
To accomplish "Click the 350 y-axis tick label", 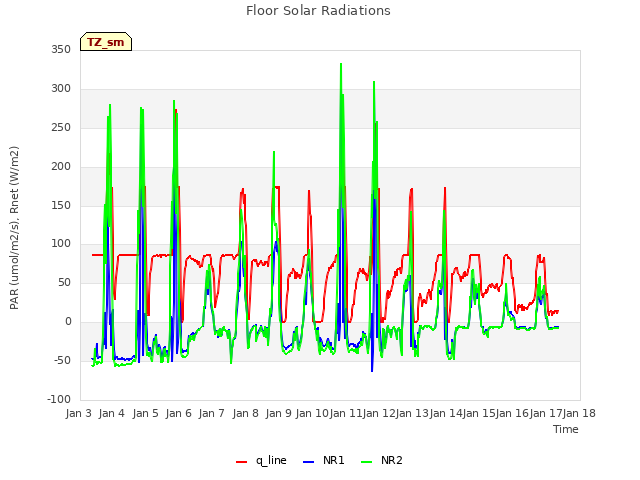I will click(x=61, y=50).
